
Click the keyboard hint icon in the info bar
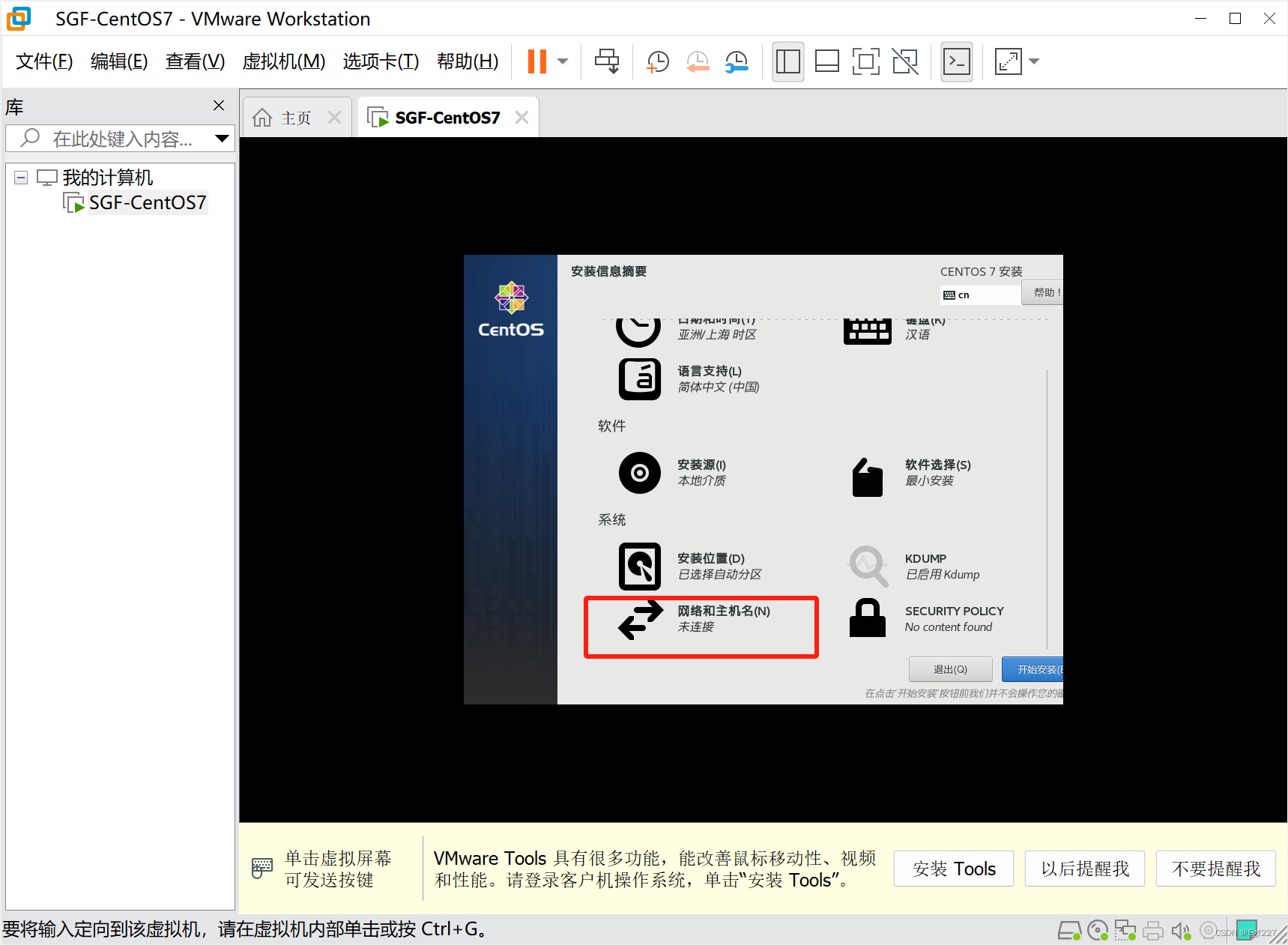point(261,869)
